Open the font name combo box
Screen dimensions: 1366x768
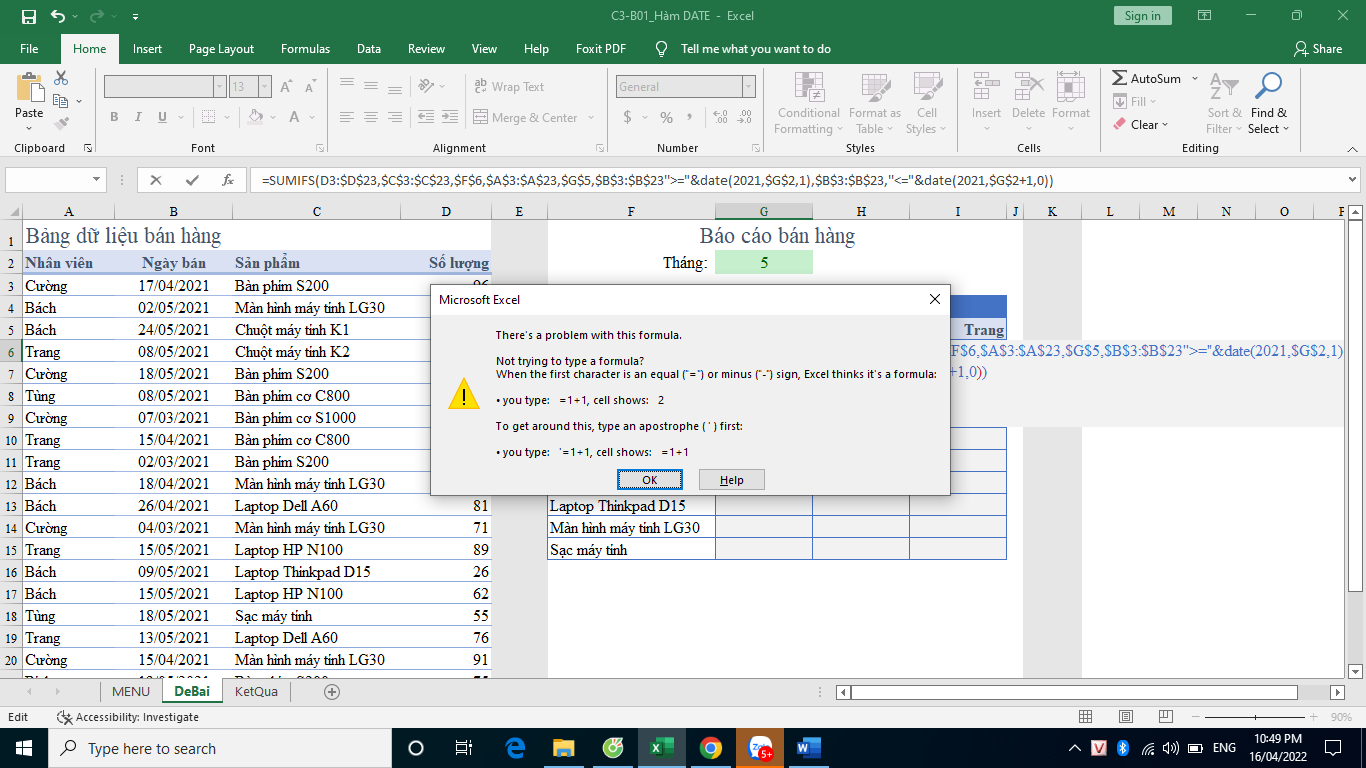point(165,87)
